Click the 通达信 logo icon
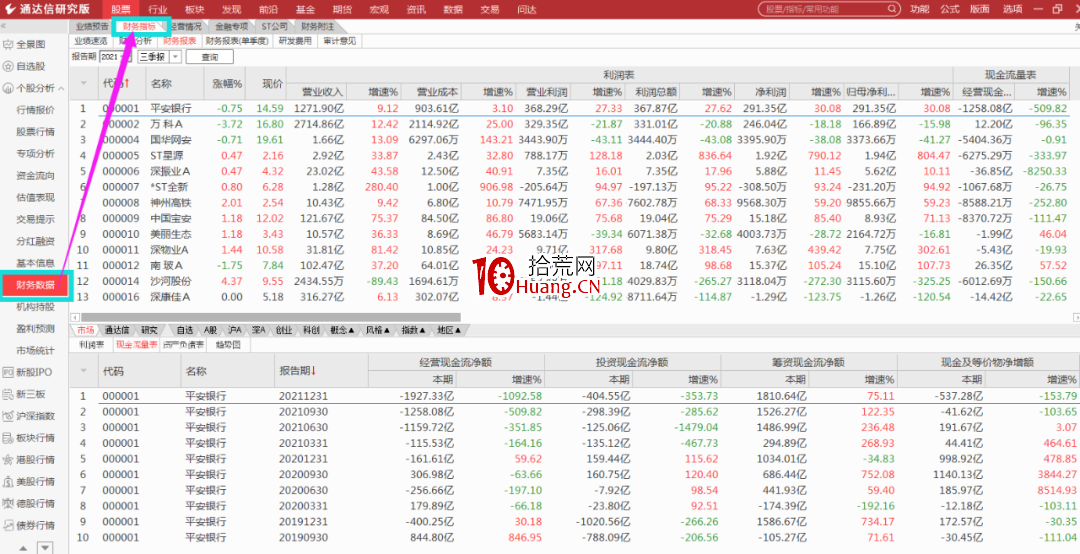Viewport: 1080px width, 554px height. 11,9
